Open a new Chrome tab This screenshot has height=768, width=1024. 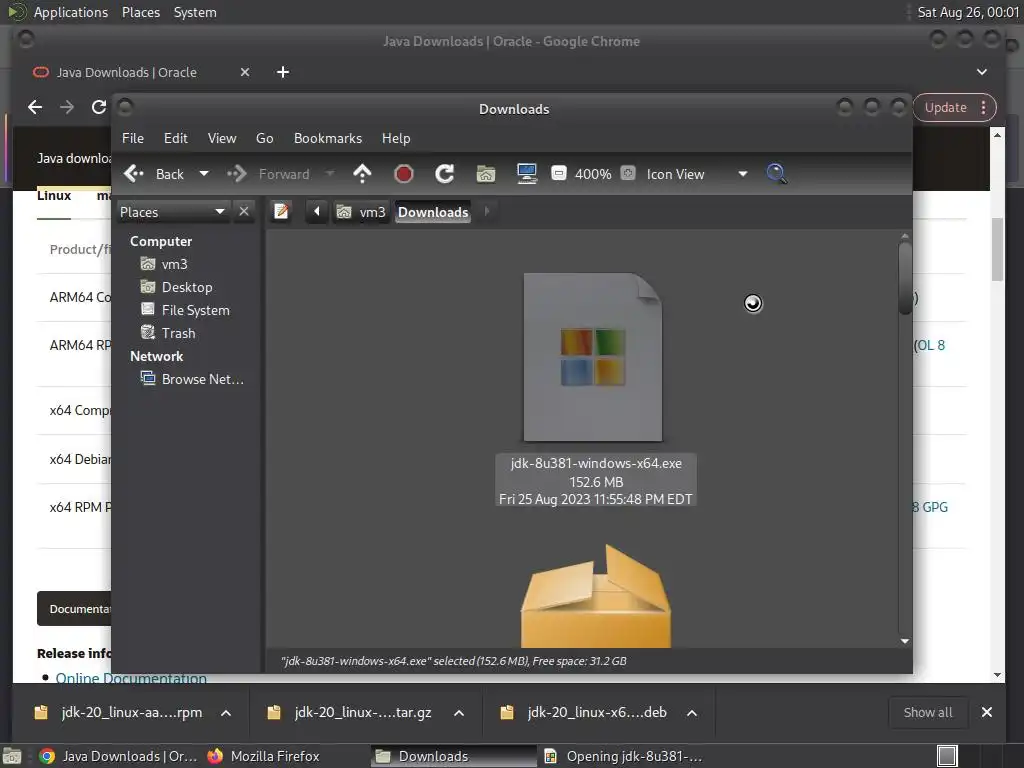point(283,72)
